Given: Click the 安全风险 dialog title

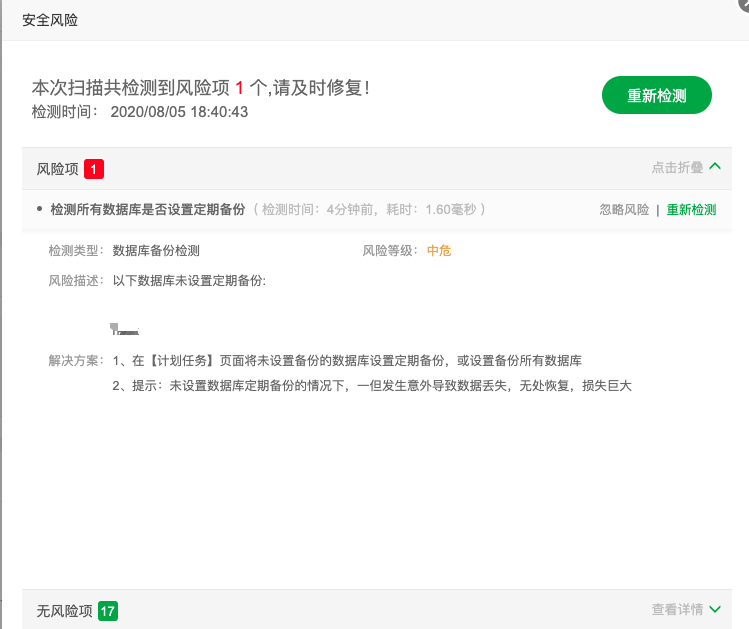Looking at the screenshot, I should coord(50,20).
